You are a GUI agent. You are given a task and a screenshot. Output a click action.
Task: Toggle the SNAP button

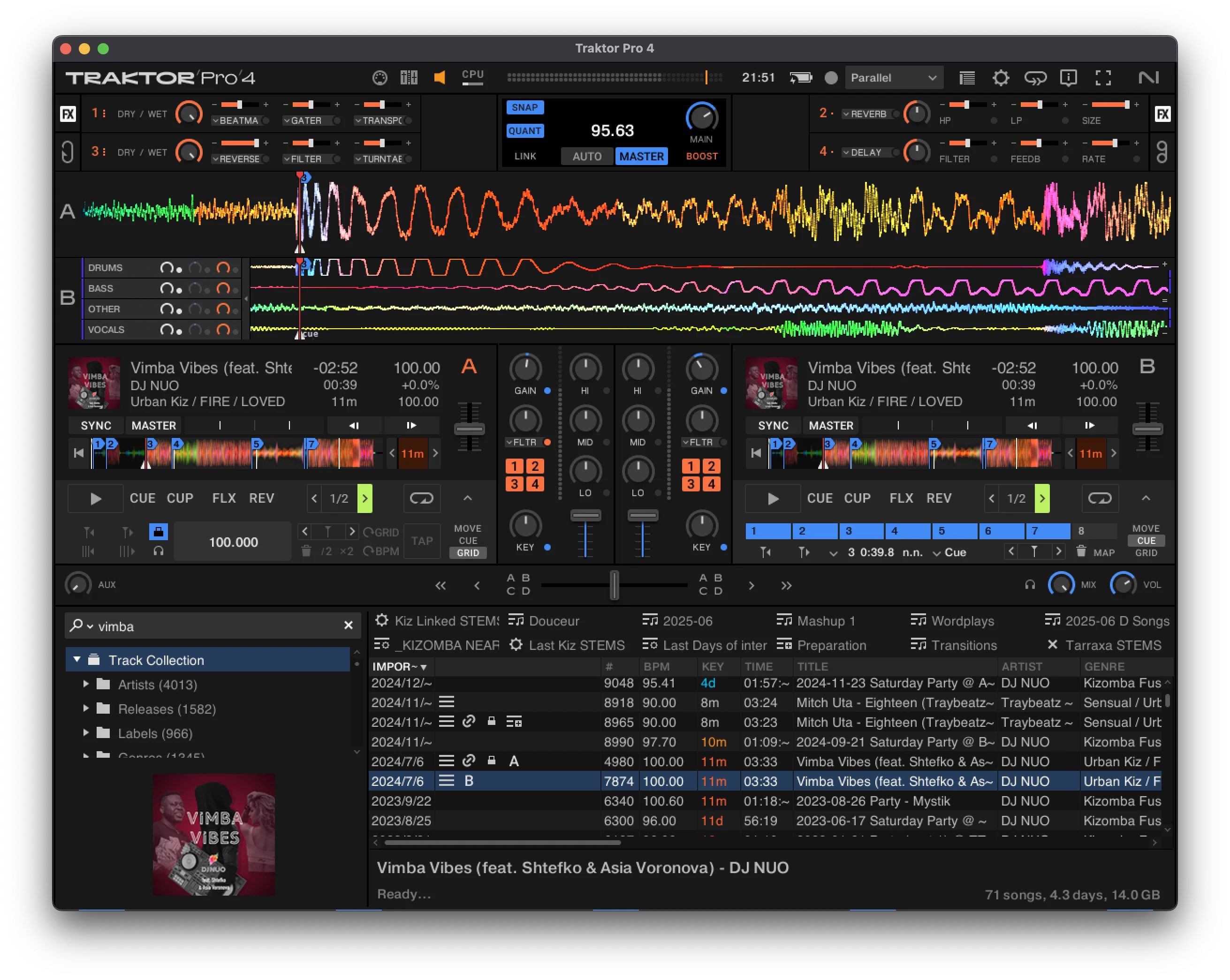(524, 107)
